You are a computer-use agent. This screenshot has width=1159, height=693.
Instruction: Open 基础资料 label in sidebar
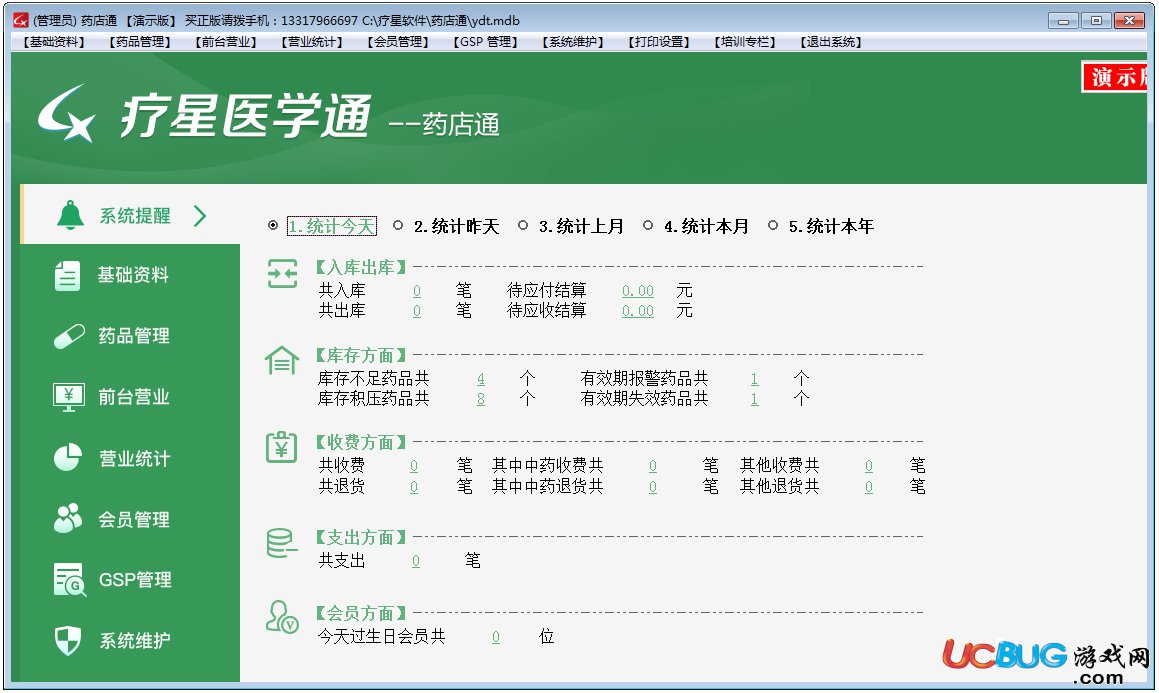(133, 276)
